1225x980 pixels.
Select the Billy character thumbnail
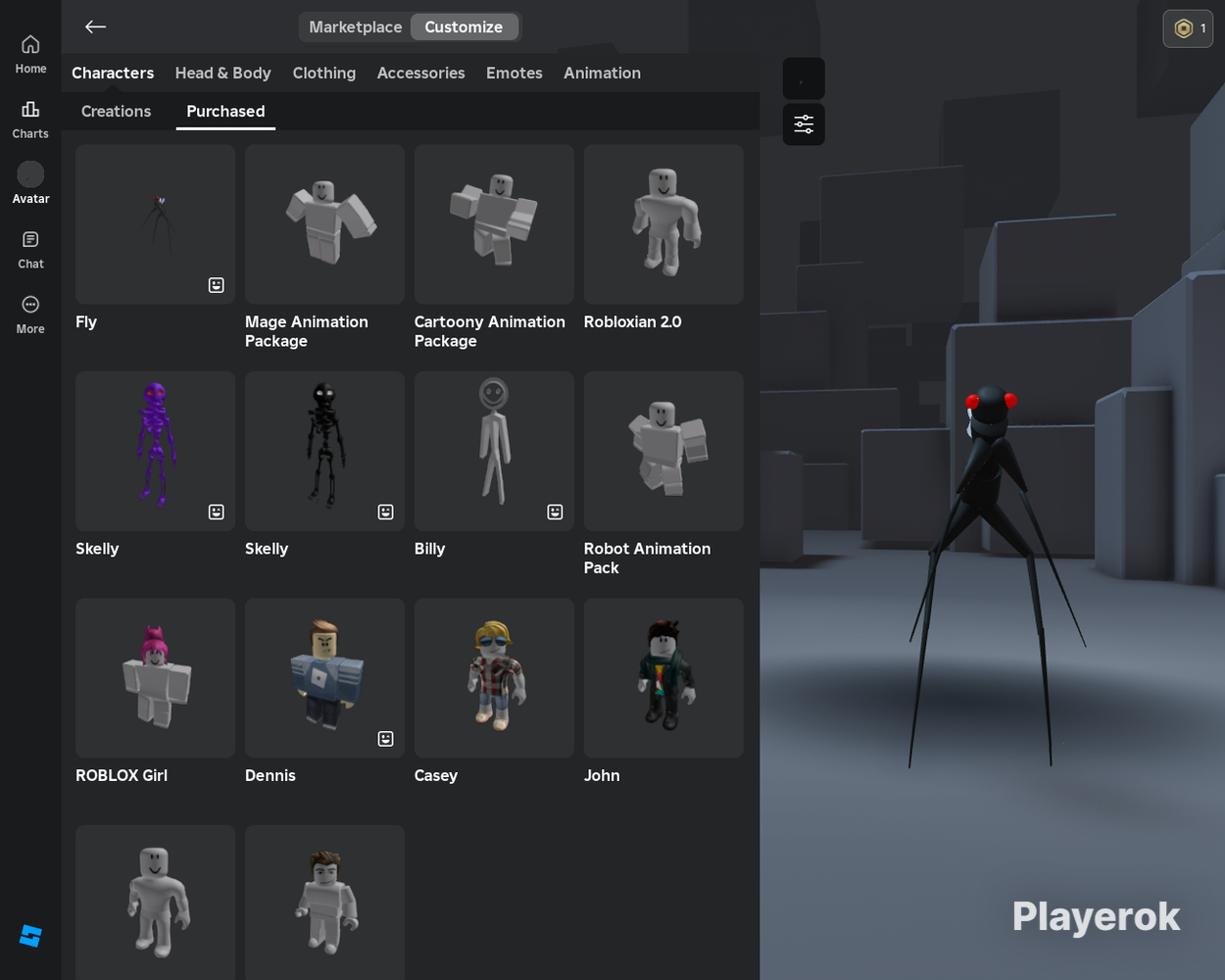(494, 451)
